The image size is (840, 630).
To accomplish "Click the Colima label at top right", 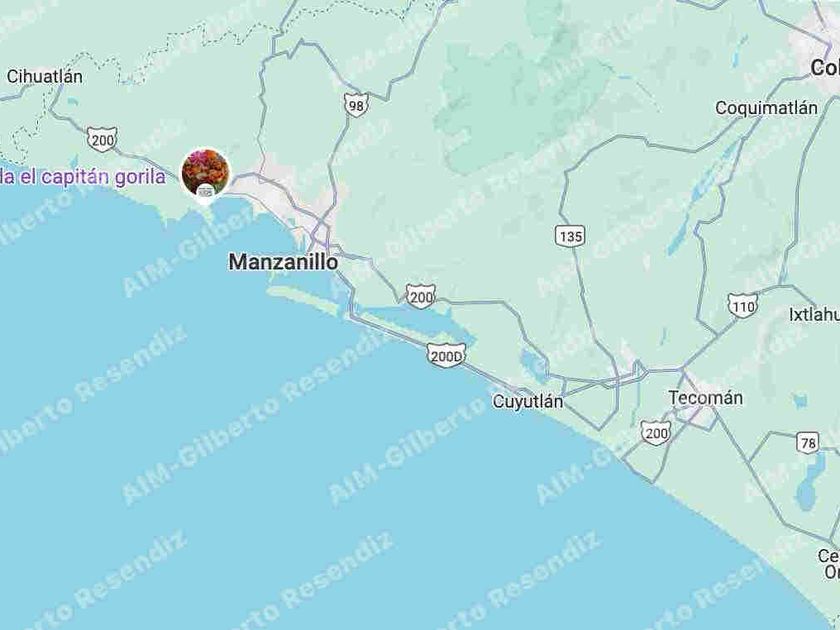I will 825,68.
